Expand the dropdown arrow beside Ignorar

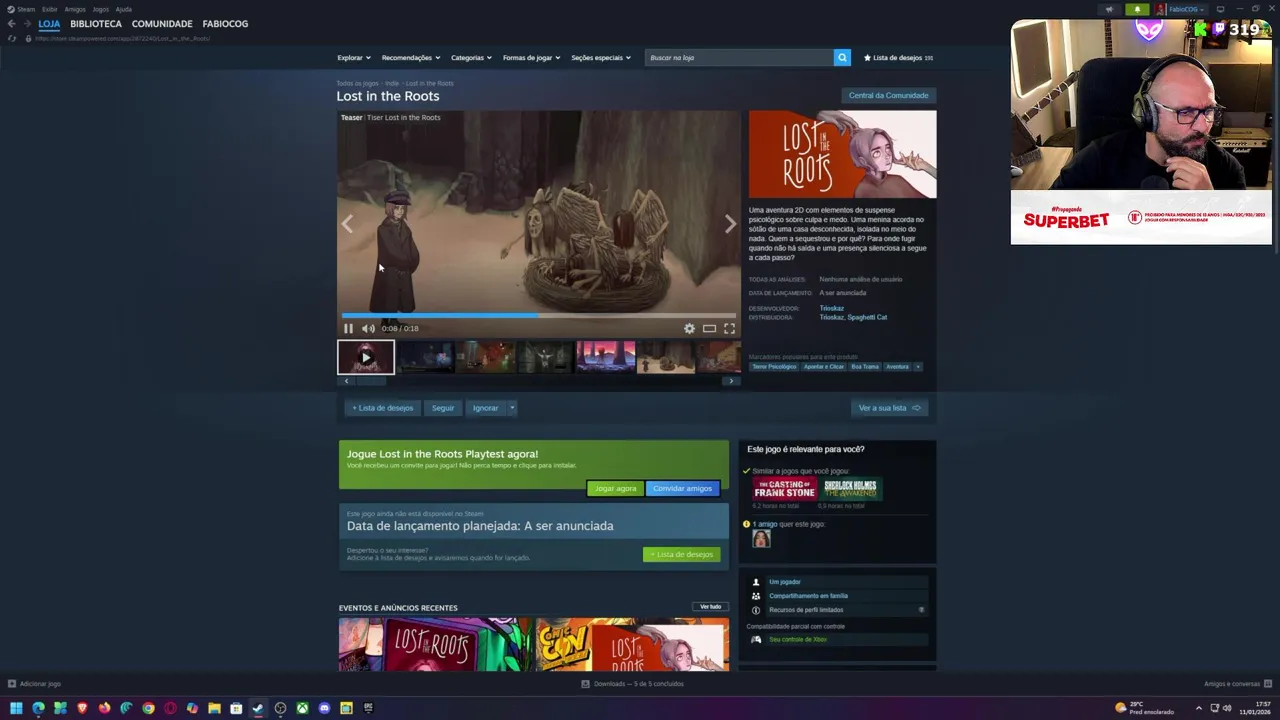point(512,408)
